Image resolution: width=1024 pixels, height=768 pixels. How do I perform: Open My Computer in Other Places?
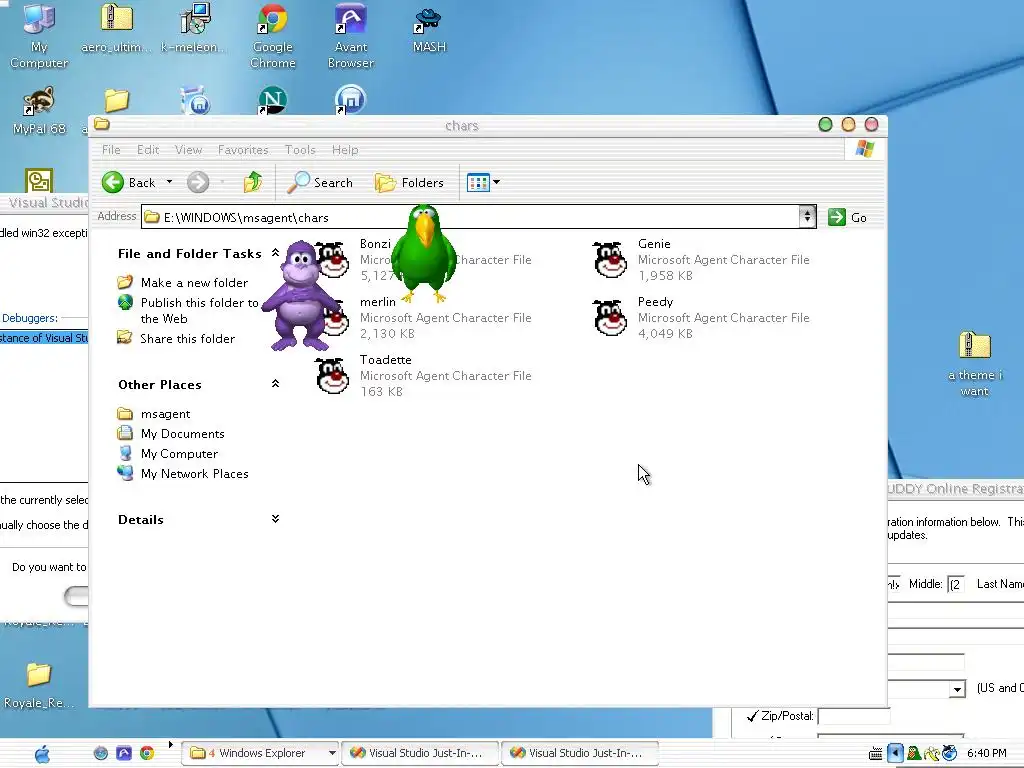click(x=179, y=453)
